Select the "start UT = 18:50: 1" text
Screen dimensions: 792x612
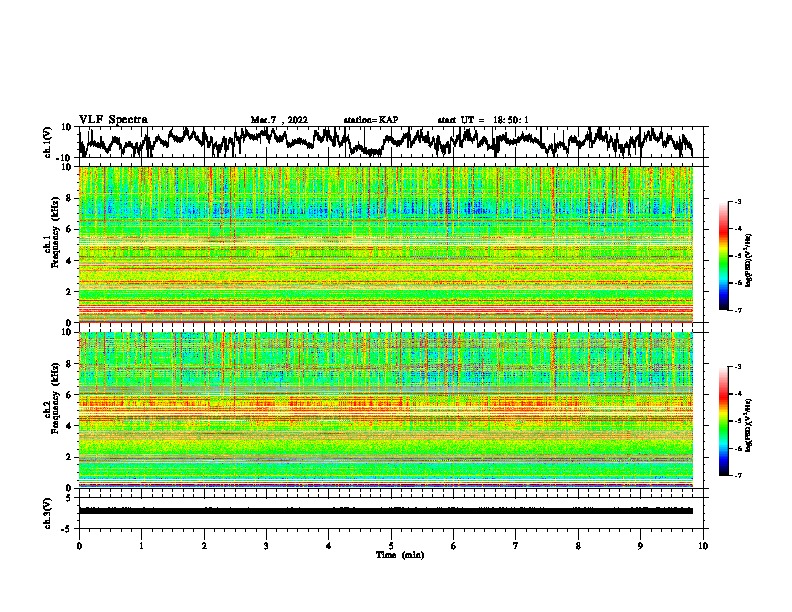483,120
